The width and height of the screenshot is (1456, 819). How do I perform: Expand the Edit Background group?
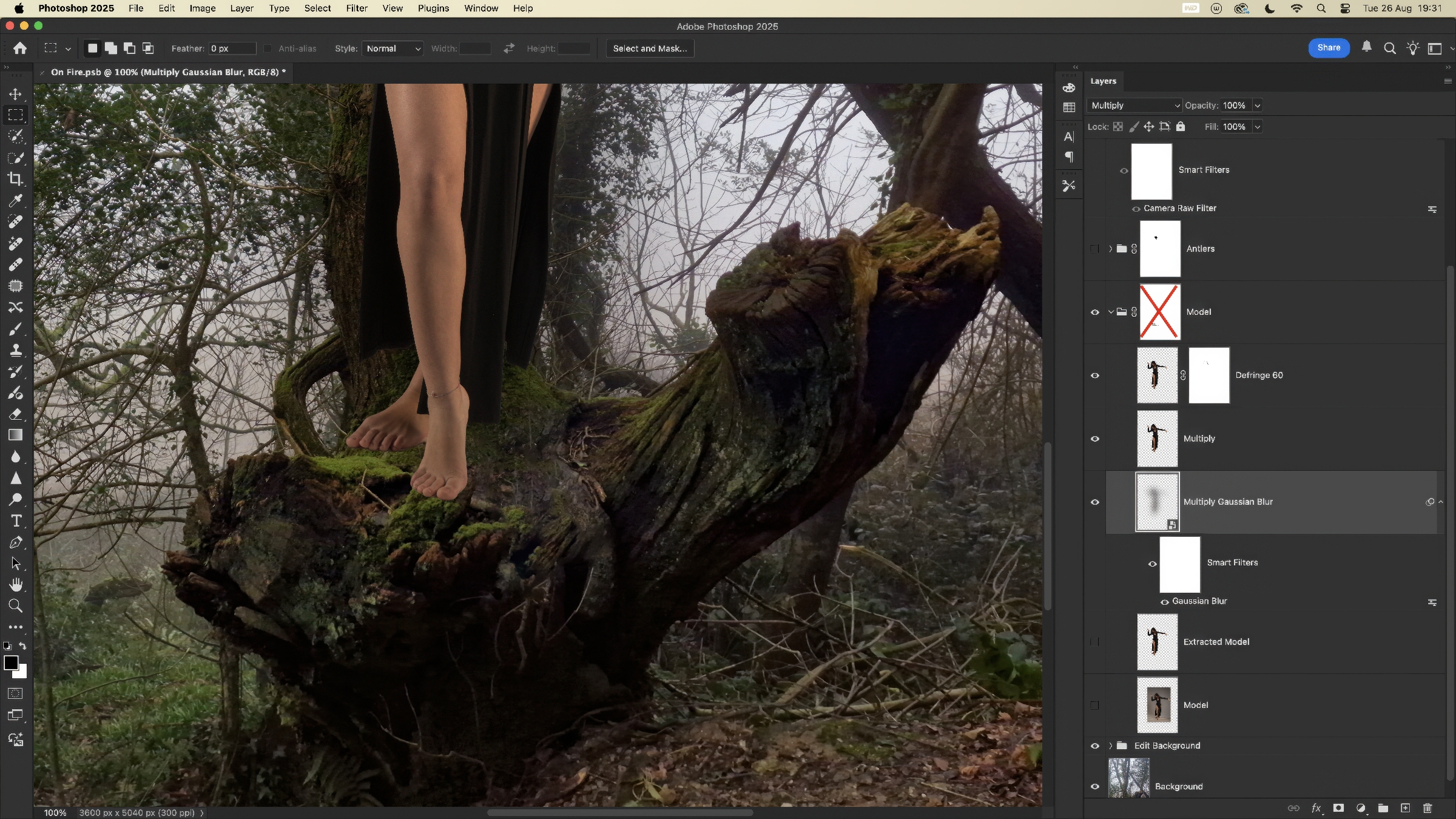pyautogui.click(x=1111, y=746)
